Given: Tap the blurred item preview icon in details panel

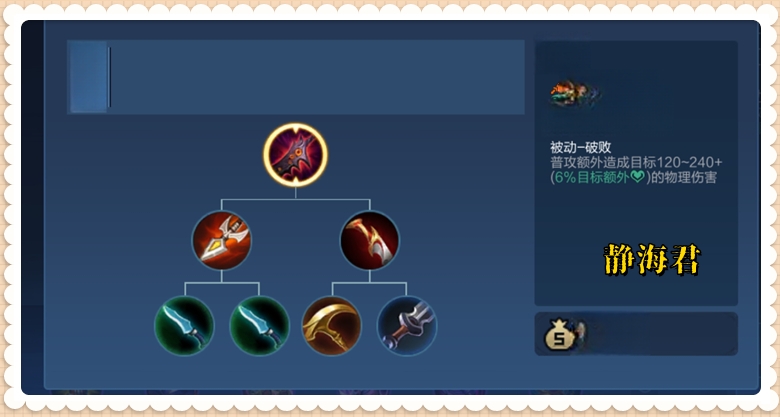Looking at the screenshot, I should 576,94.
